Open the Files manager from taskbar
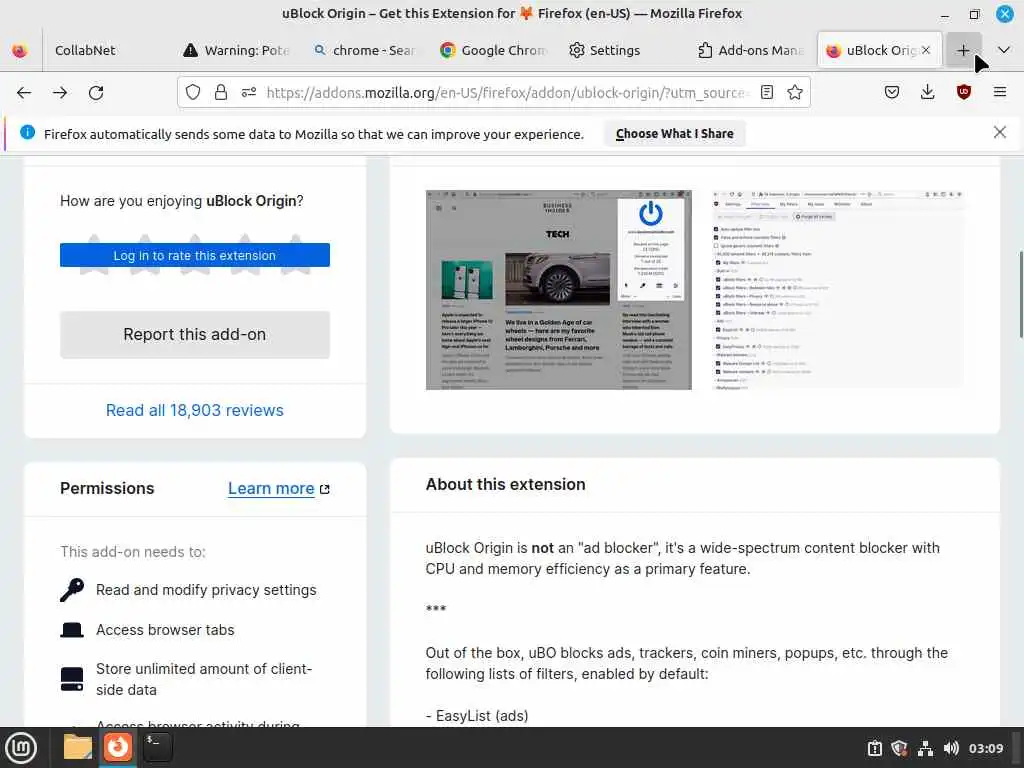 pos(78,747)
